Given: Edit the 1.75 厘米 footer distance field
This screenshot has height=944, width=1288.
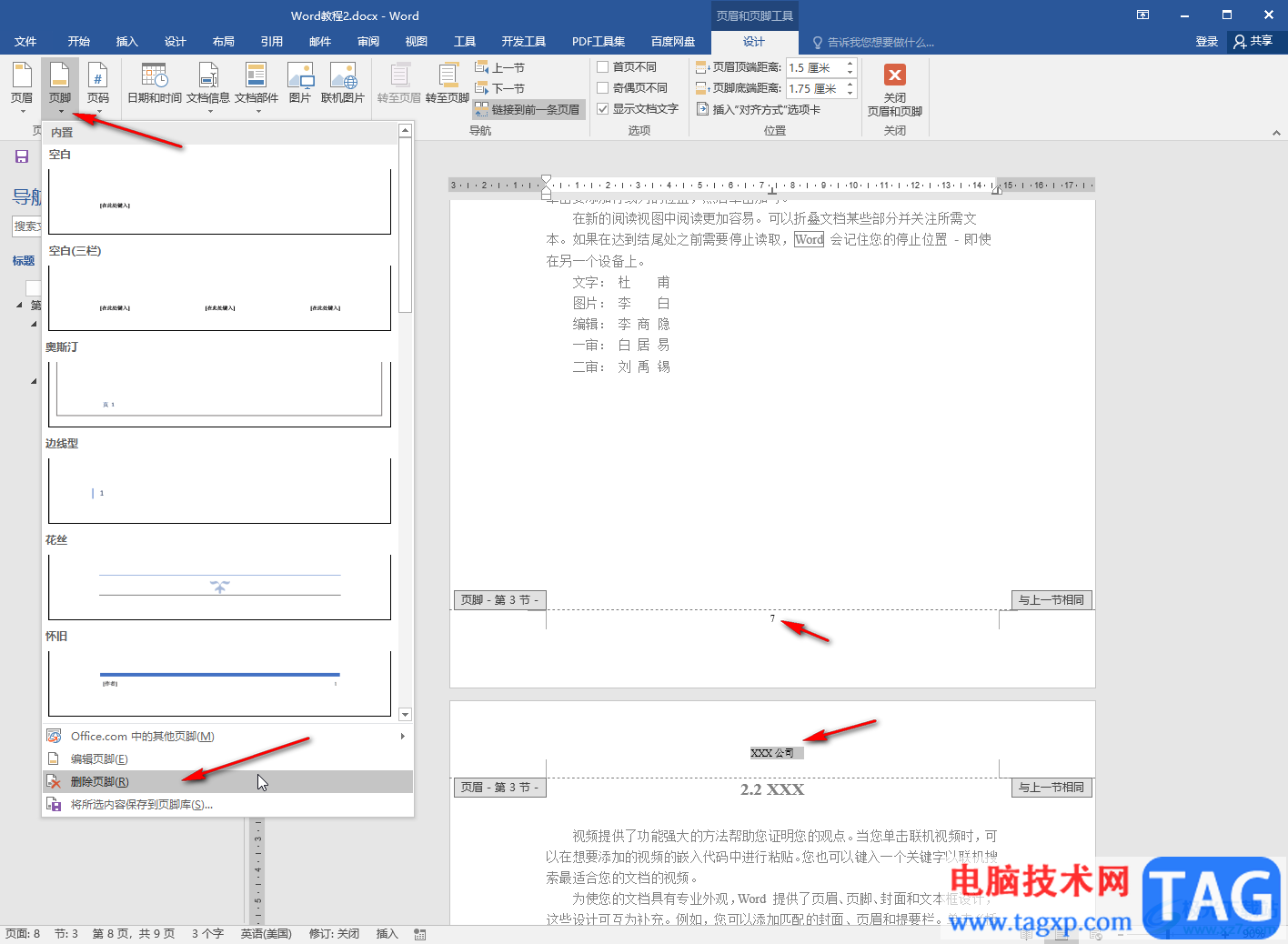Looking at the screenshot, I should [815, 88].
